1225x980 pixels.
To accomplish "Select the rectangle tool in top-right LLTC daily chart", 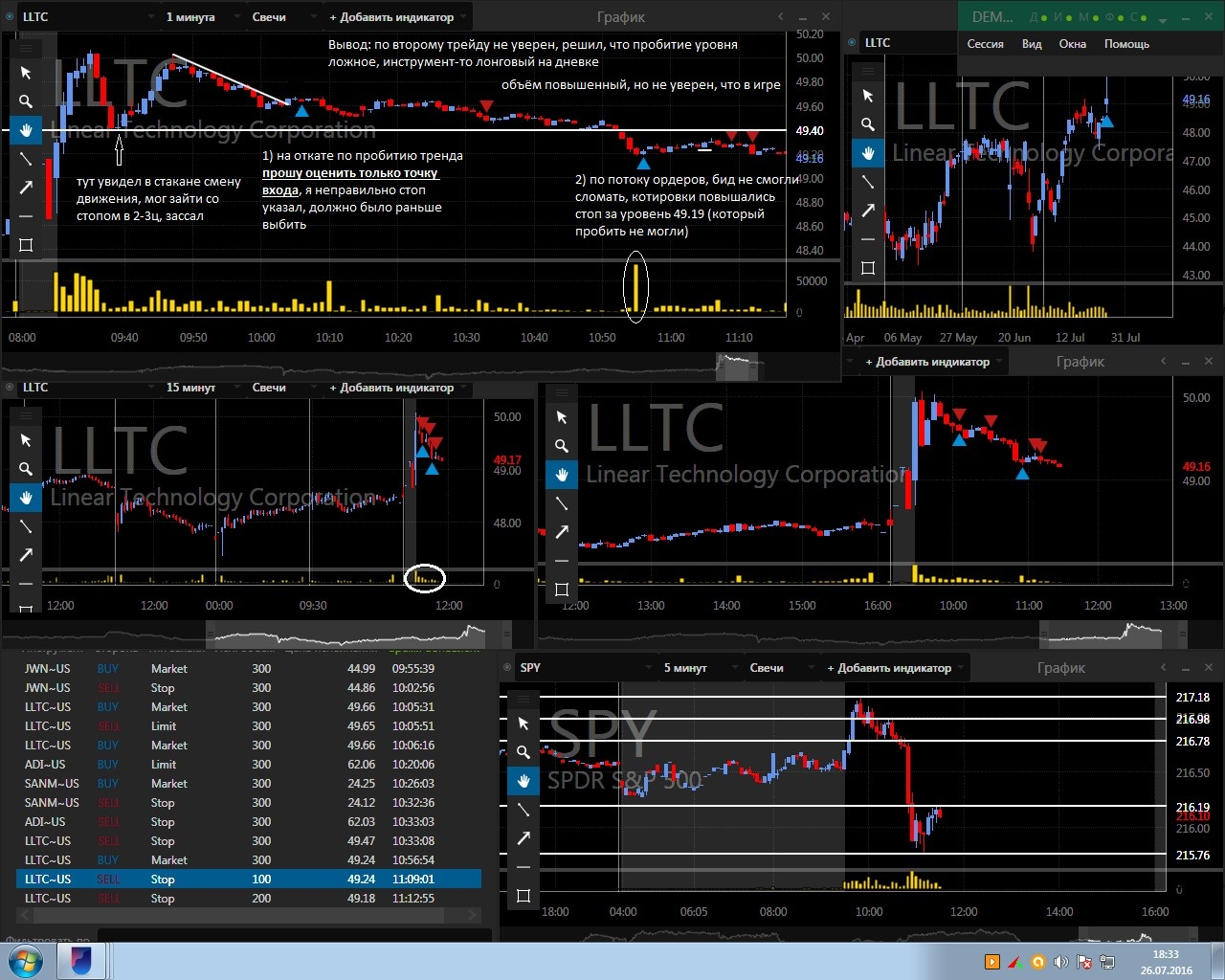I will [868, 268].
